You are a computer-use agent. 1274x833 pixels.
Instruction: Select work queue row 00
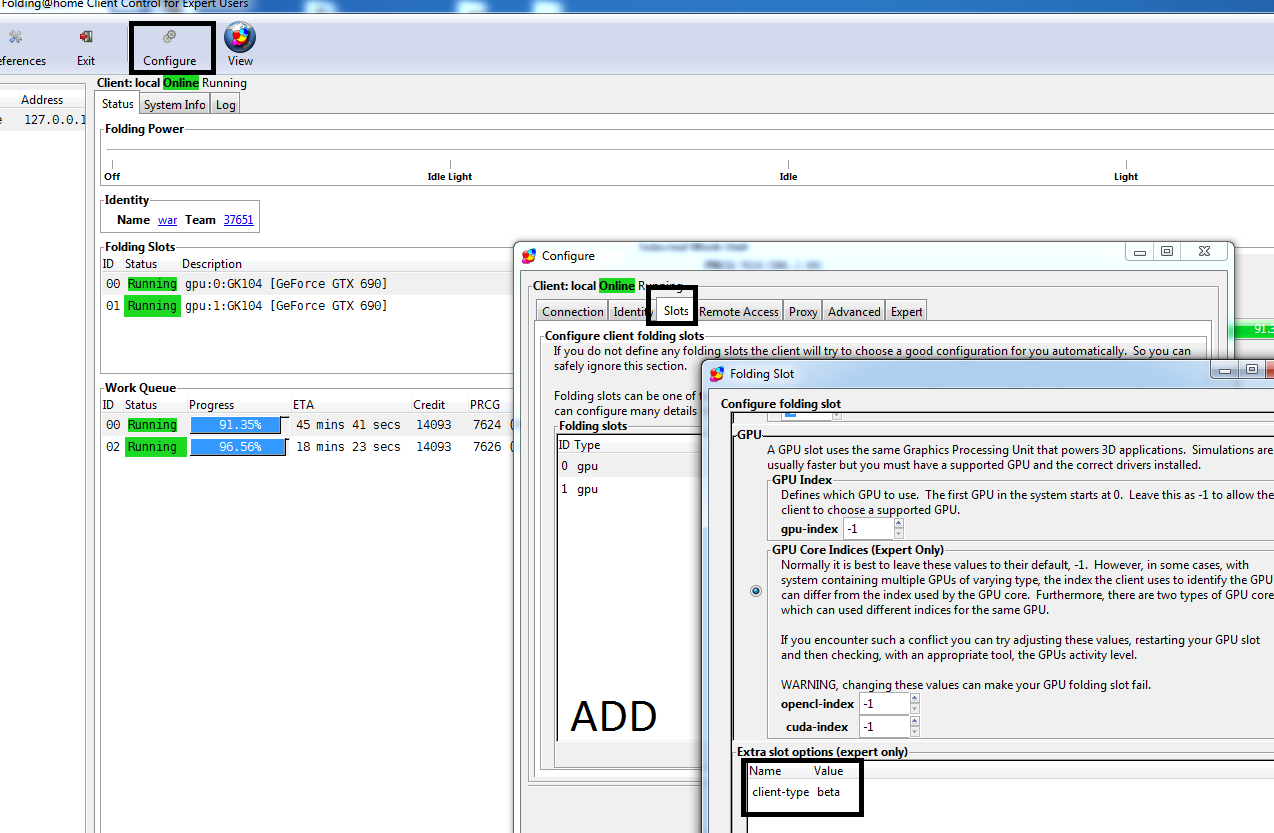point(307,425)
